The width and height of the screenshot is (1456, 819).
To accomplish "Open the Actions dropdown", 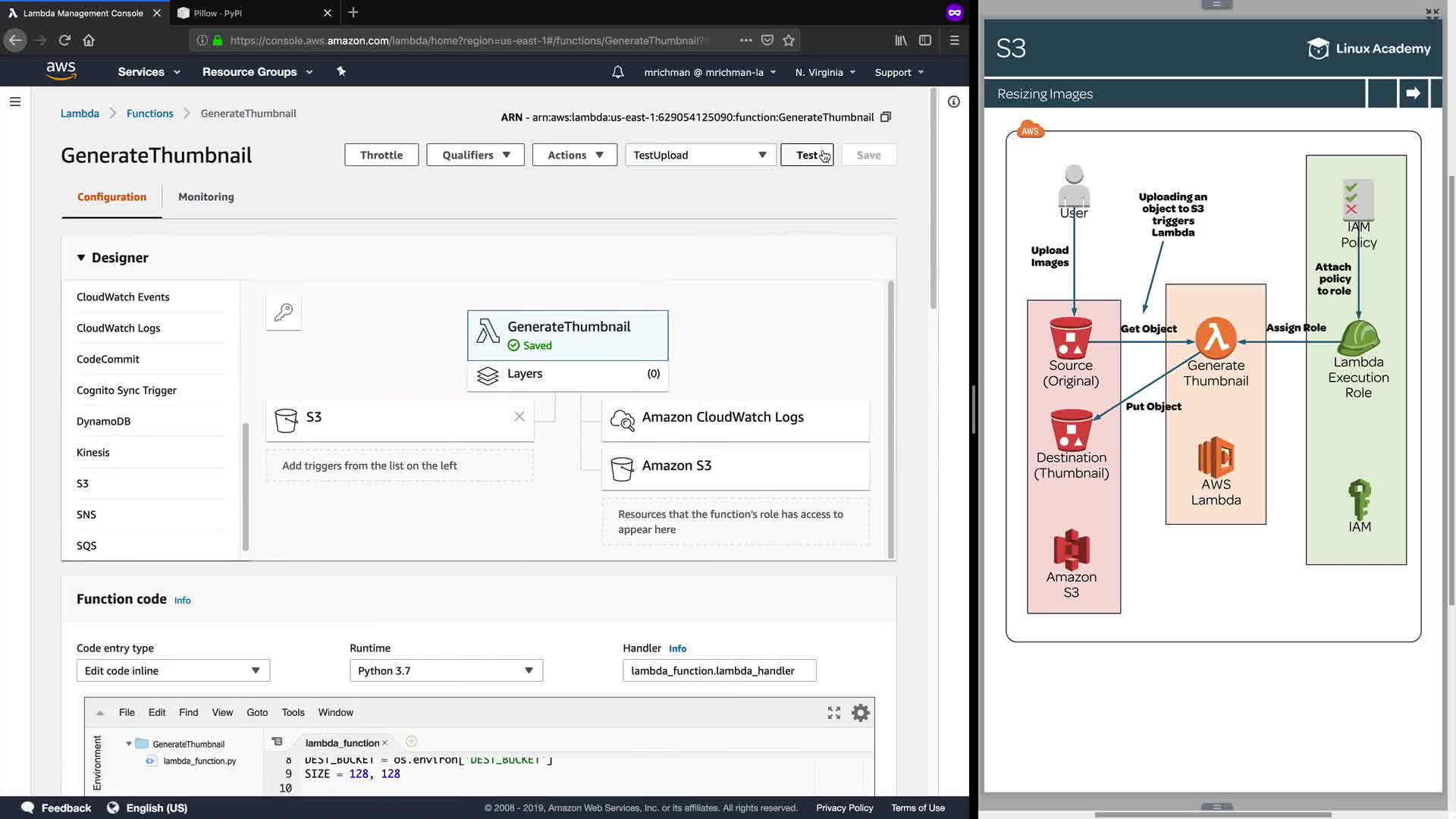I will tap(574, 155).
